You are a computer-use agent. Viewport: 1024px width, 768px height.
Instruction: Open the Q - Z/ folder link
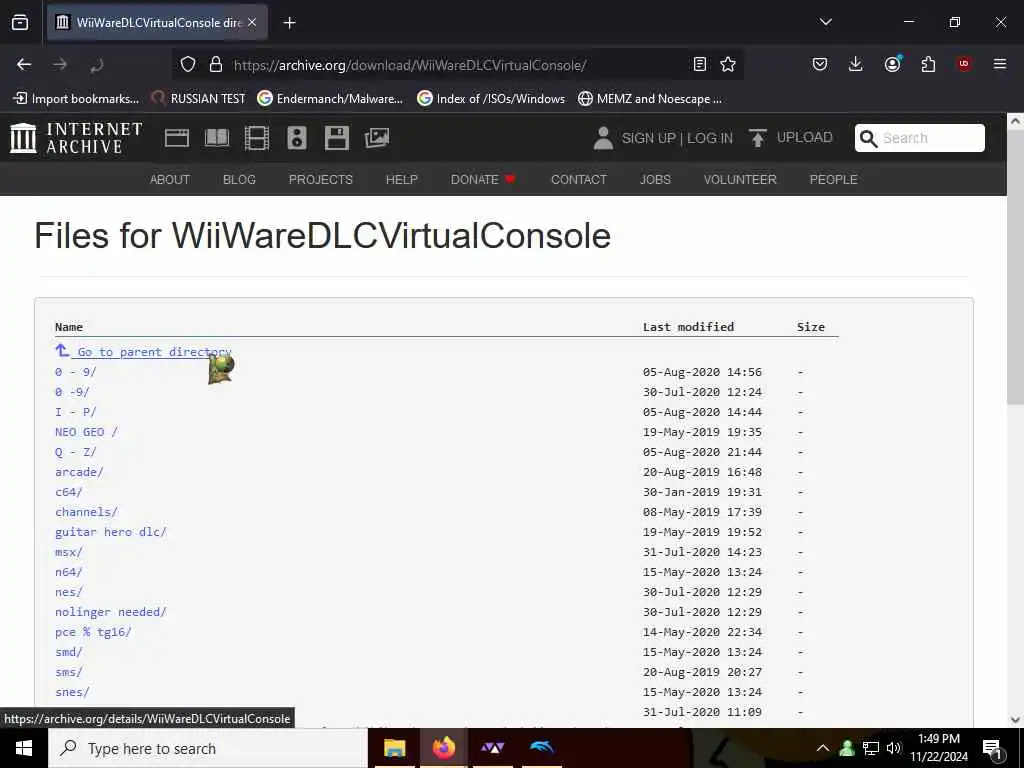[76, 452]
